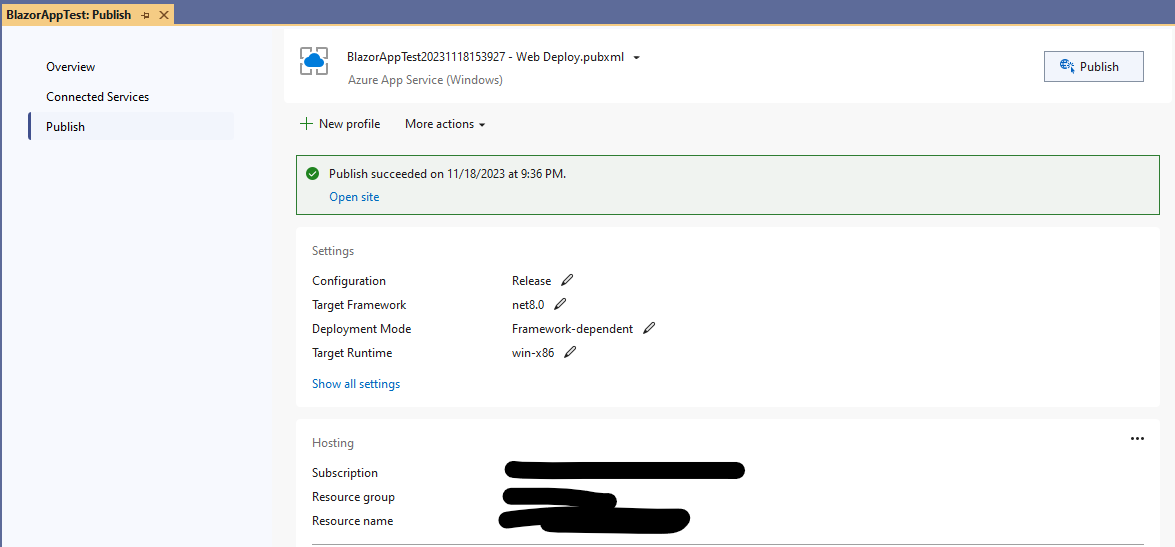The image size is (1175, 547).
Task: Pin the BlazorAppTest: Publish tab
Action: click(x=145, y=15)
